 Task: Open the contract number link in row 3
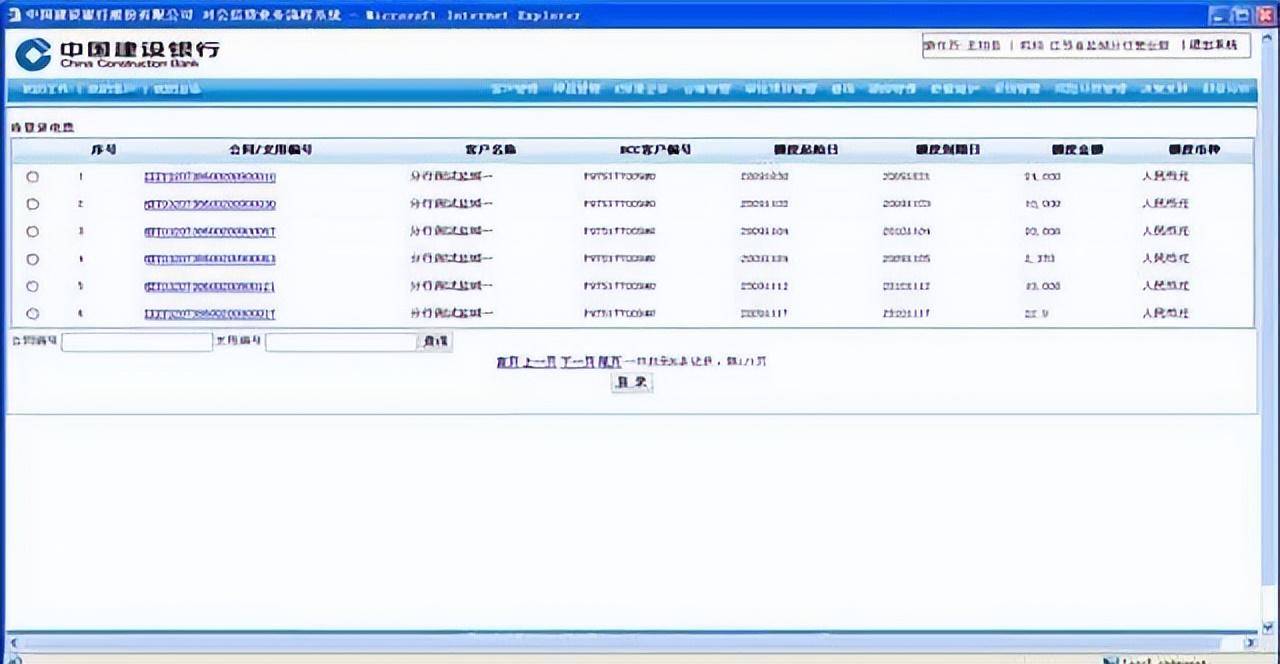(210, 232)
